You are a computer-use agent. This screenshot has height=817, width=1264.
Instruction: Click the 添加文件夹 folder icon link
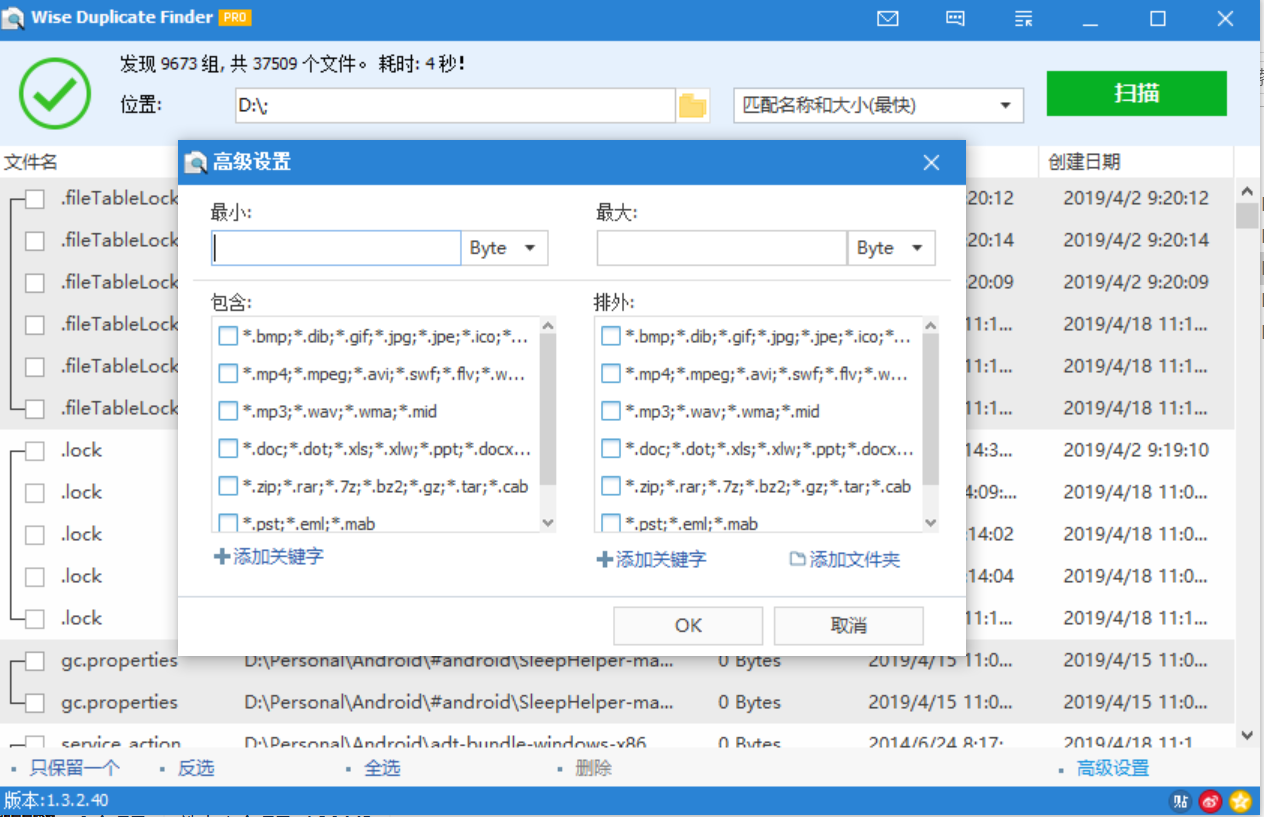tap(797, 559)
